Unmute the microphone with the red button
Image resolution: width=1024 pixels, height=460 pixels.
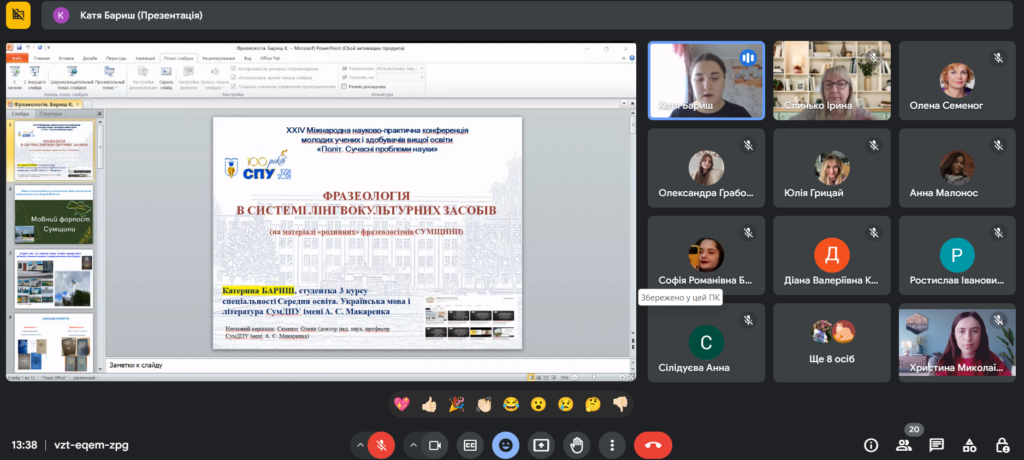pyautogui.click(x=380, y=444)
